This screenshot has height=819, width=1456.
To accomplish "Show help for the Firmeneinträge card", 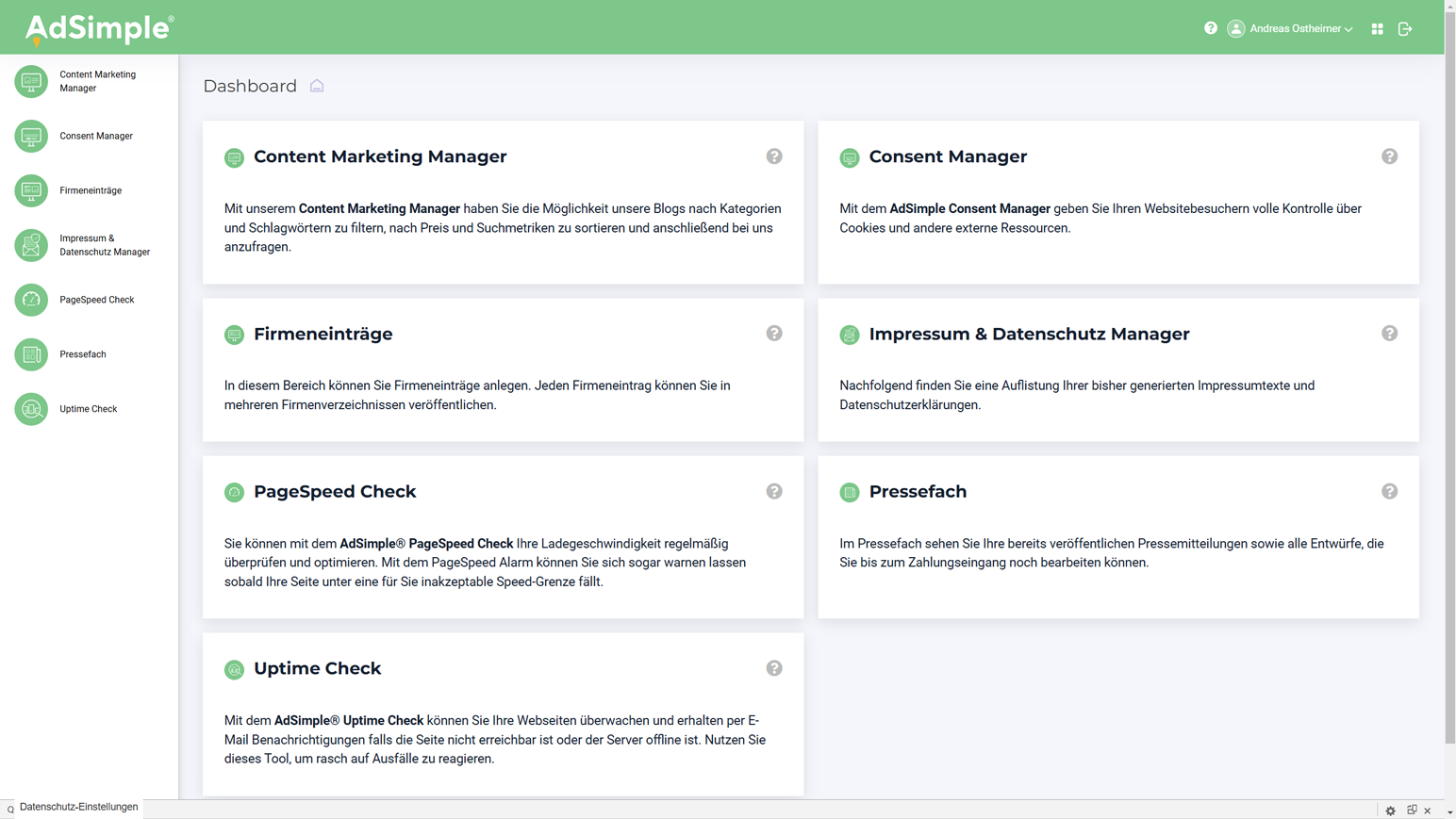I will [x=774, y=334].
